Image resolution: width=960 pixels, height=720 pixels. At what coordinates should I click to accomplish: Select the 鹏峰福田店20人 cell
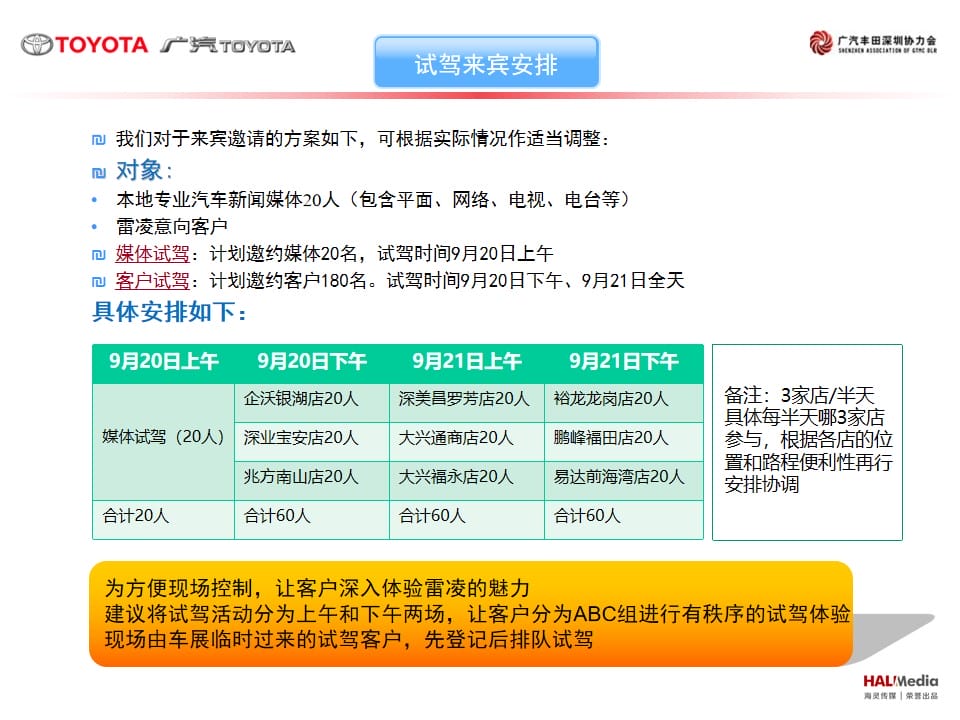pyautogui.click(x=623, y=442)
